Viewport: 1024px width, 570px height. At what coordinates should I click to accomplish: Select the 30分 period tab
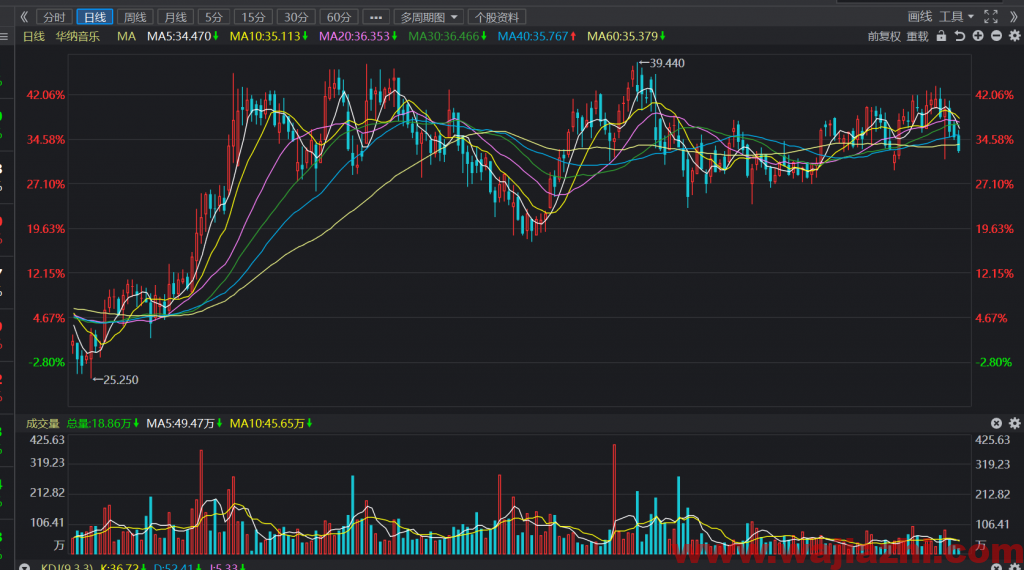coord(296,17)
